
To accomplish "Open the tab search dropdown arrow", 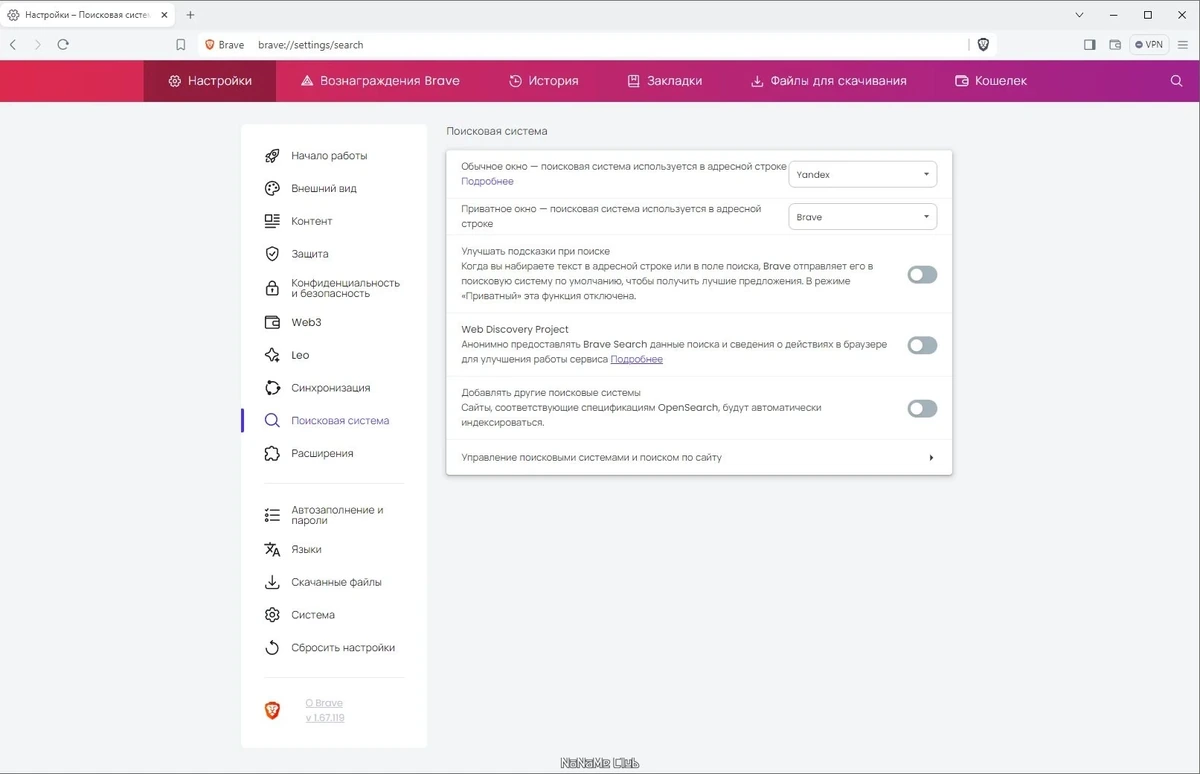I will 1080,15.
